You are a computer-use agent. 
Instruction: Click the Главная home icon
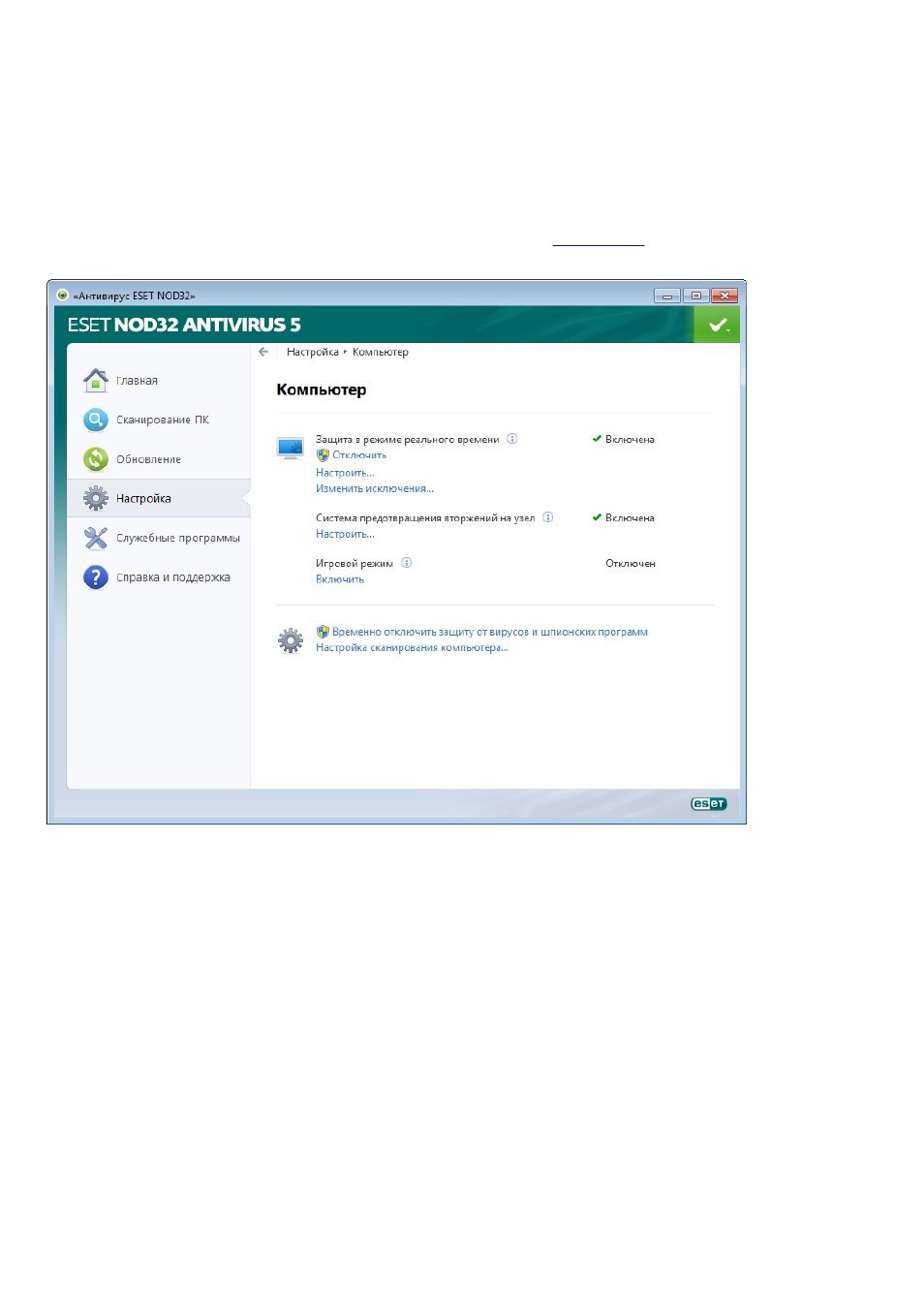pyautogui.click(x=96, y=381)
